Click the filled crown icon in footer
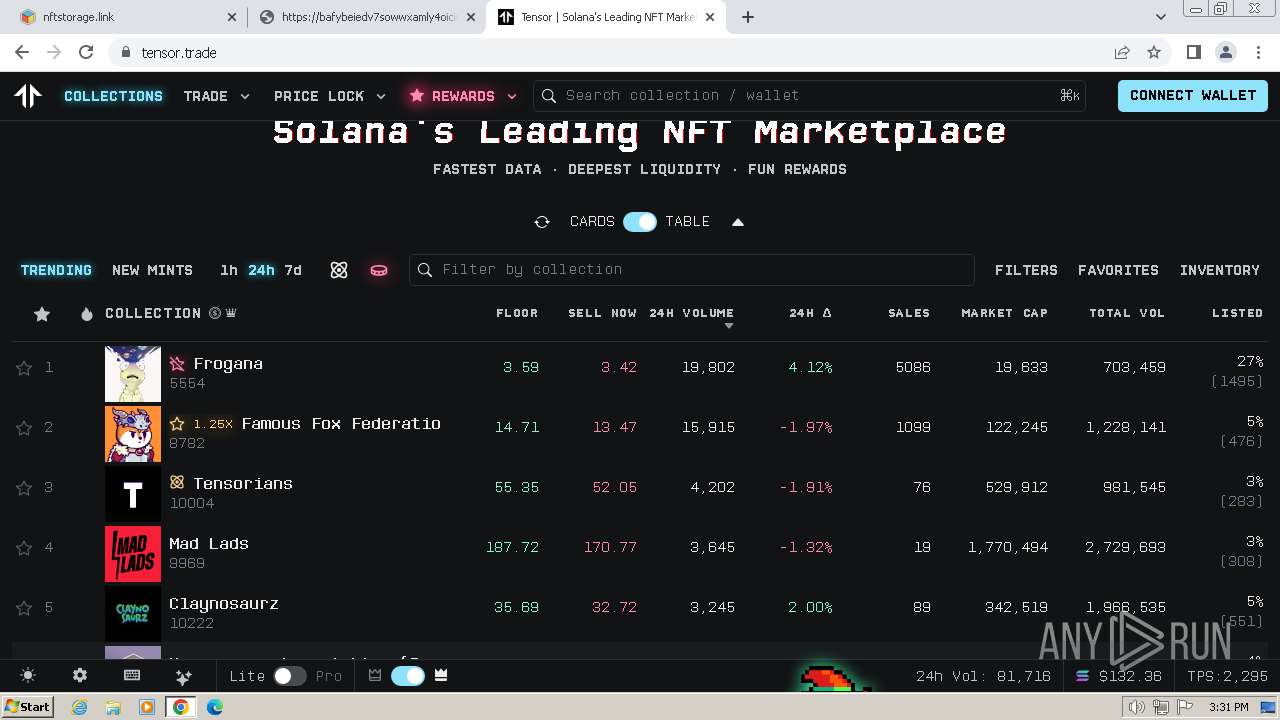The image size is (1280, 720). [x=441, y=676]
